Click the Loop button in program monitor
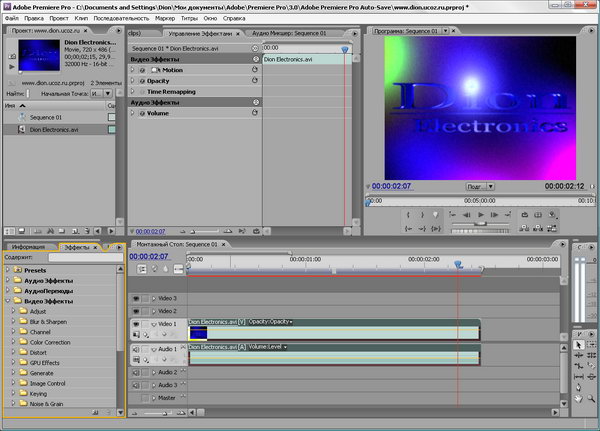 coord(525,215)
